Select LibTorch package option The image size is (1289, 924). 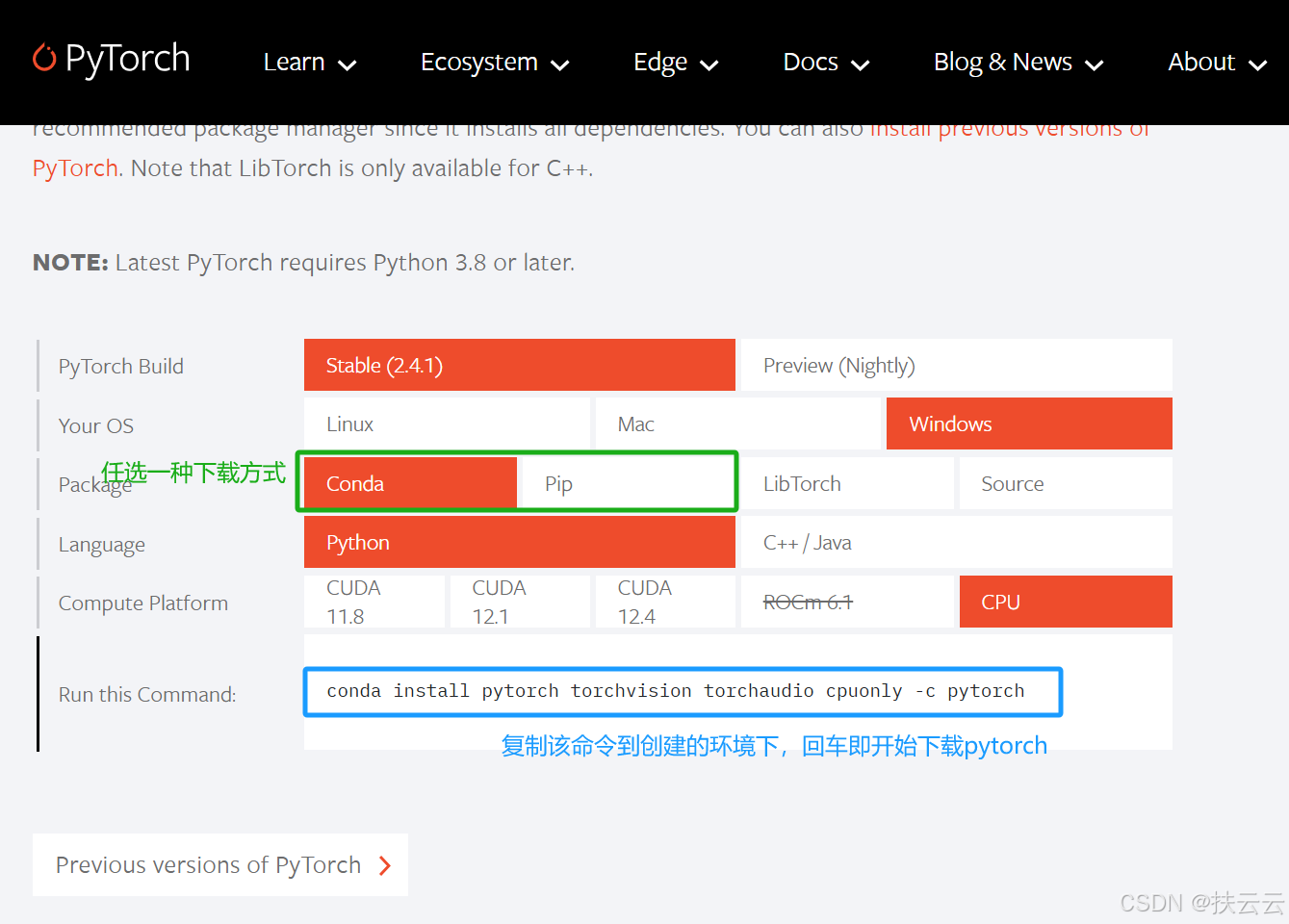(847, 483)
